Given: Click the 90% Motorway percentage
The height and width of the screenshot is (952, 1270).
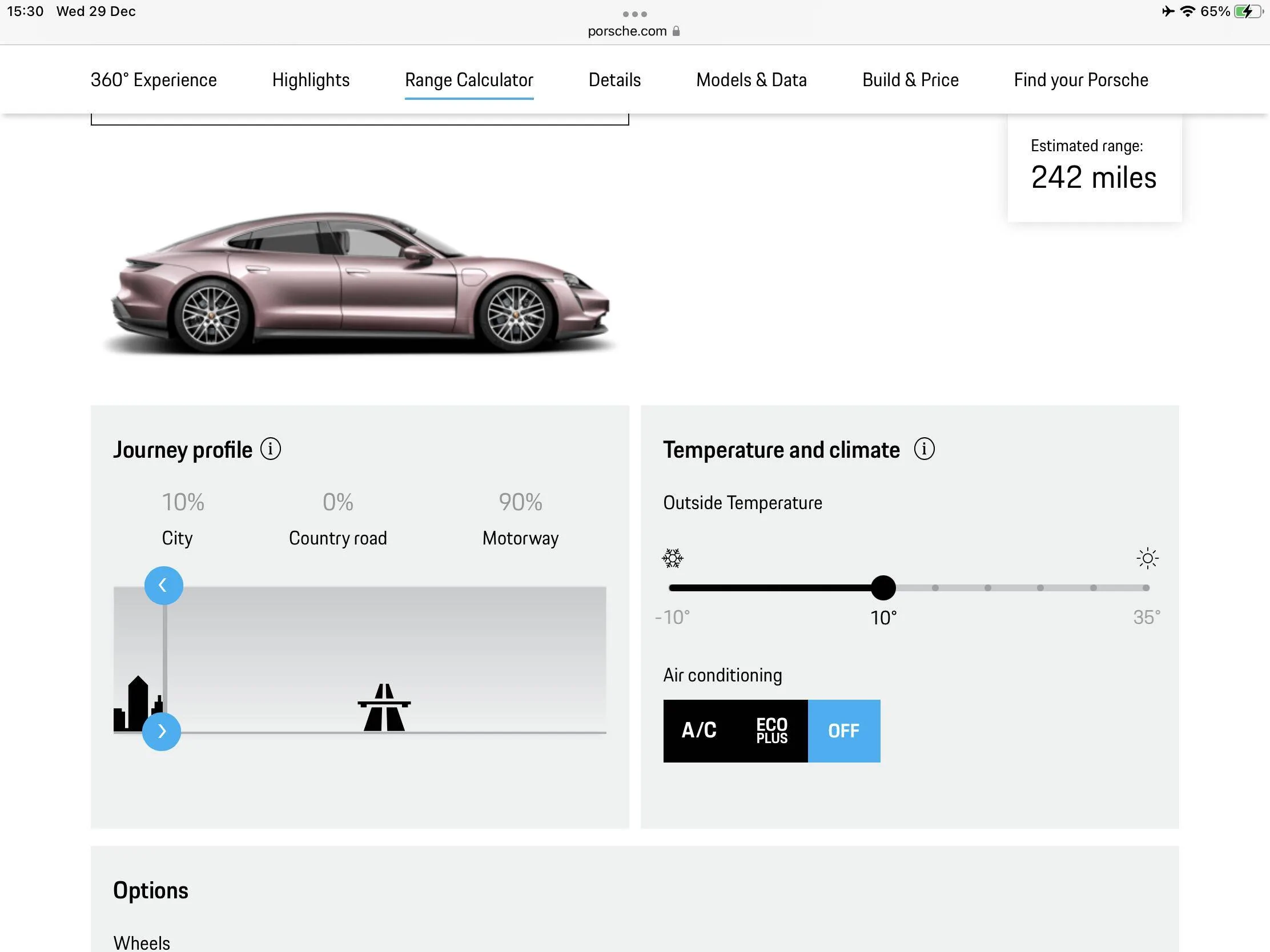Looking at the screenshot, I should (x=520, y=502).
